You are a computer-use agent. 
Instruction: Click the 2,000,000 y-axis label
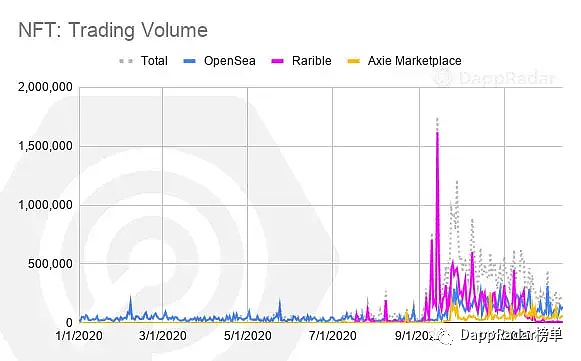tap(45, 87)
